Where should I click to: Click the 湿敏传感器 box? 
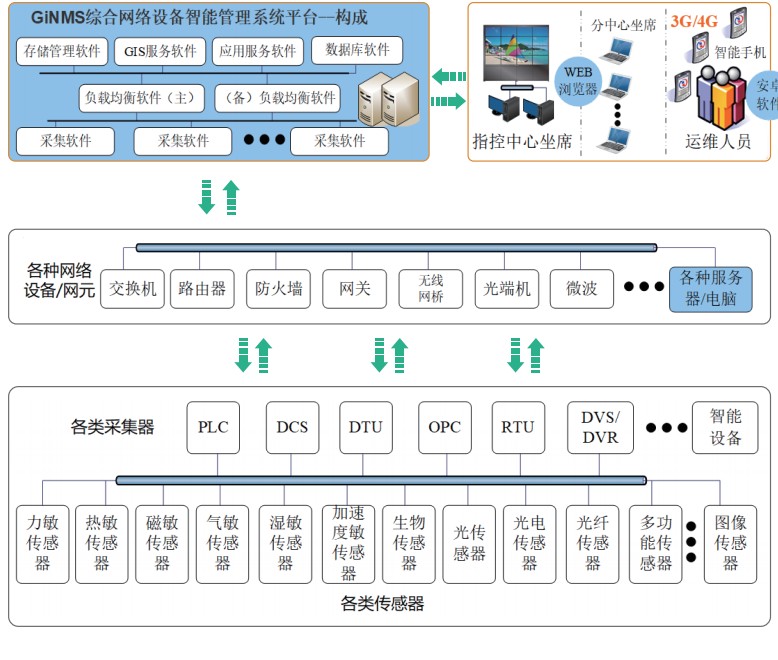tap(285, 544)
